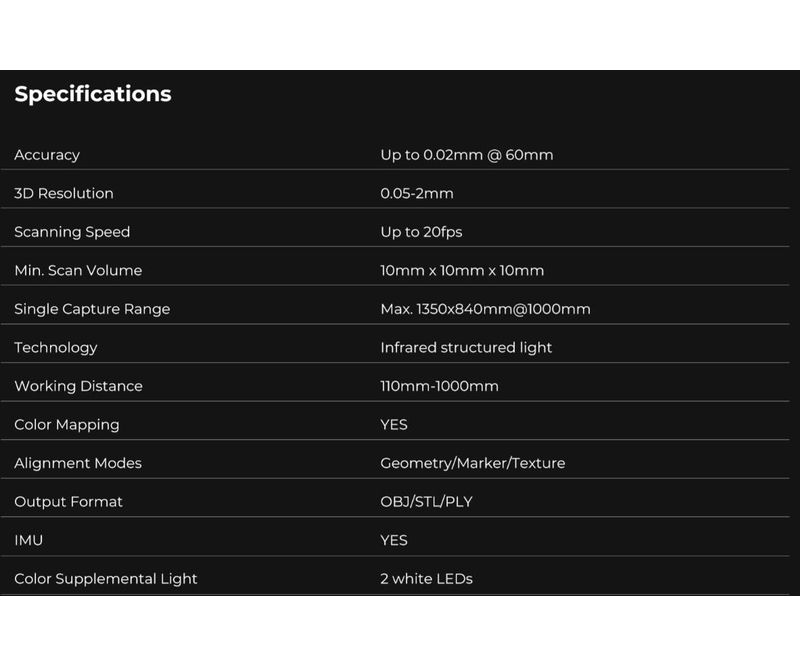800x667 pixels.
Task: Select the Accuracy label
Action: (47, 155)
